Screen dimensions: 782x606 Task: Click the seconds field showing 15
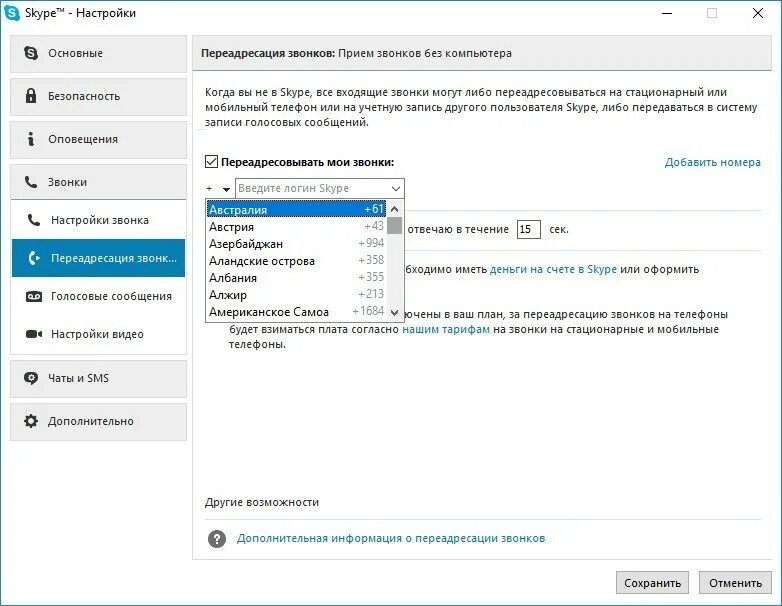point(529,229)
